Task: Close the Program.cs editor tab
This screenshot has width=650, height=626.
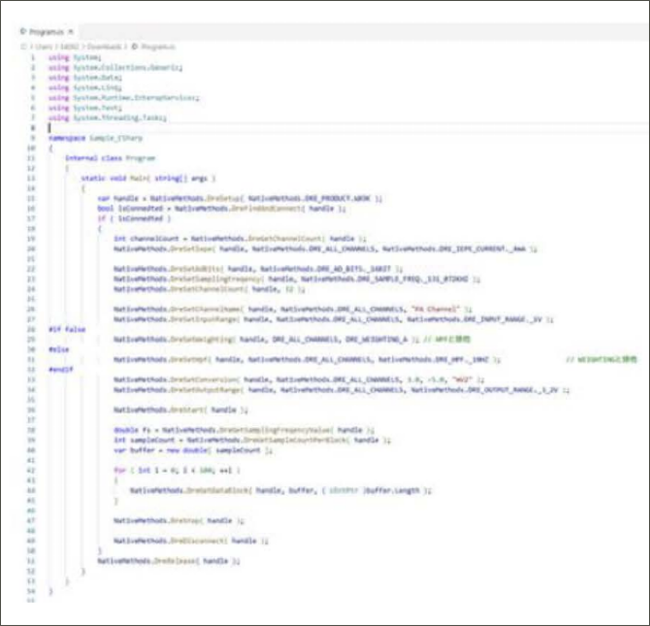Action: pos(72,32)
